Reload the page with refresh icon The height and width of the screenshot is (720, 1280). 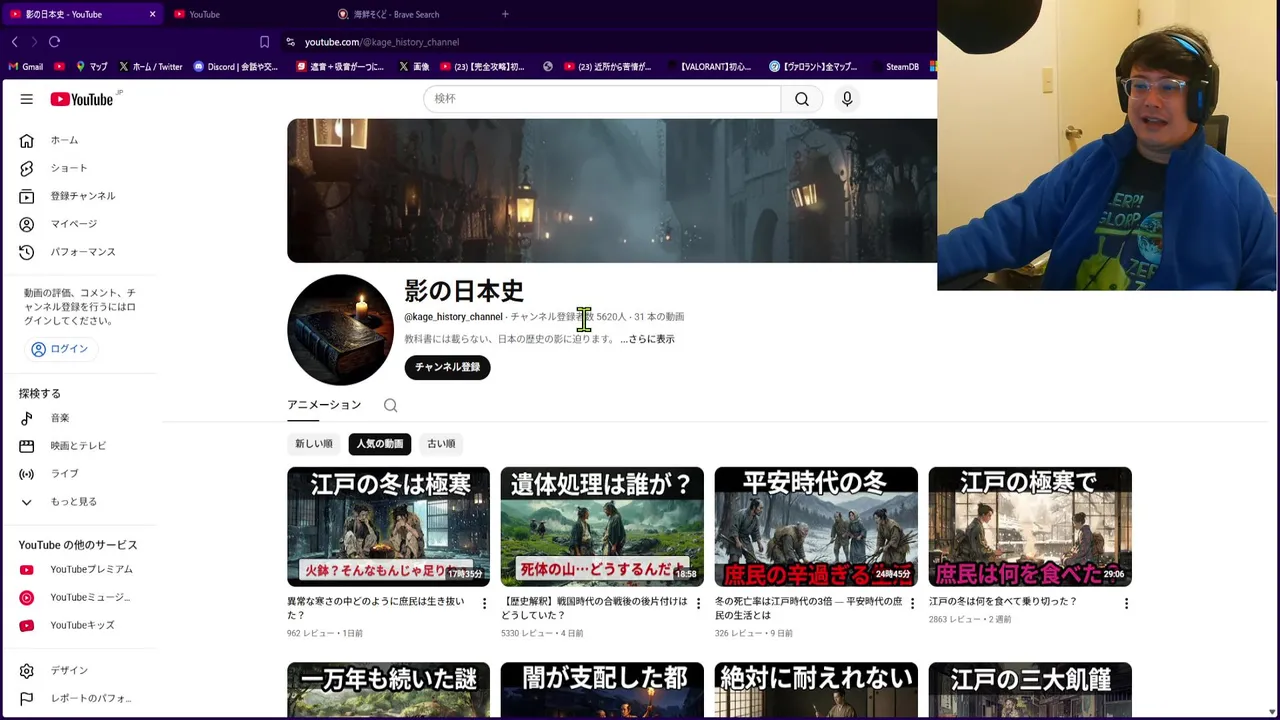point(55,42)
